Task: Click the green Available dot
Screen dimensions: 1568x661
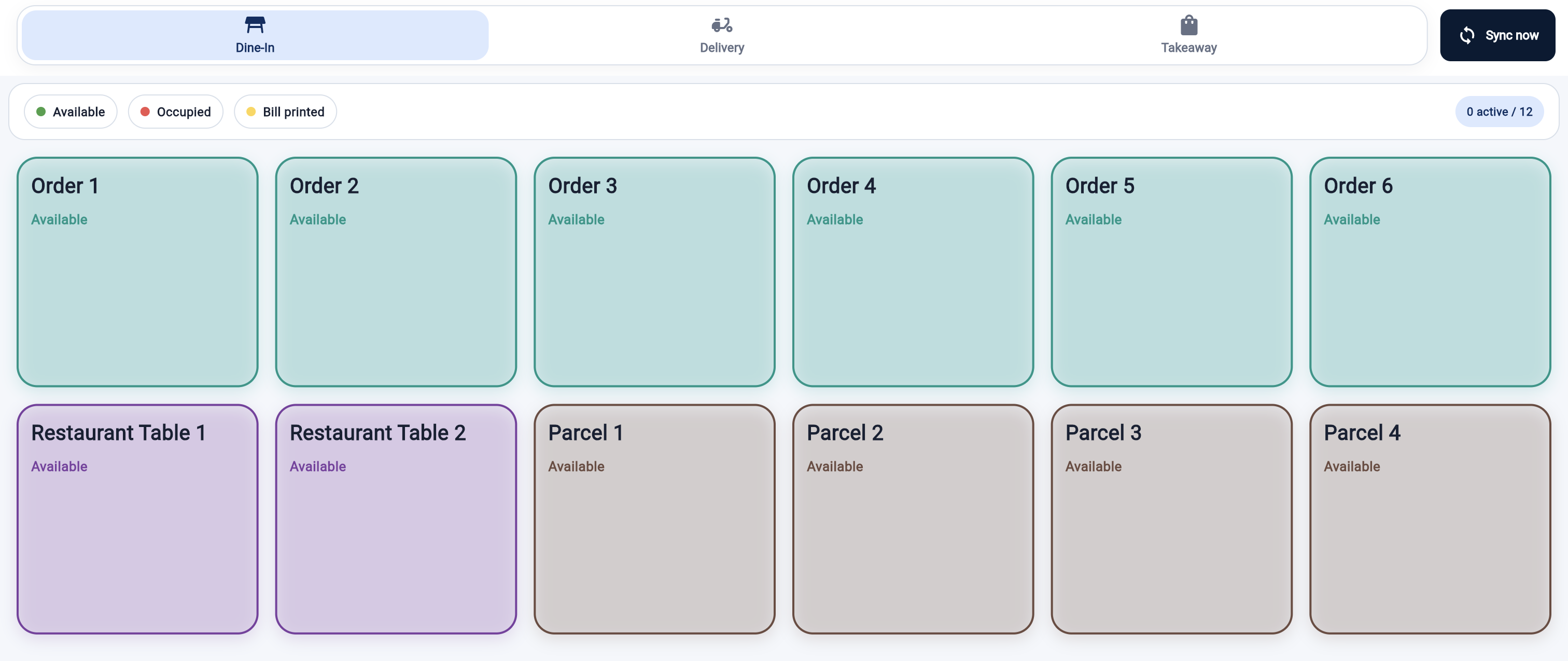Action: click(41, 112)
